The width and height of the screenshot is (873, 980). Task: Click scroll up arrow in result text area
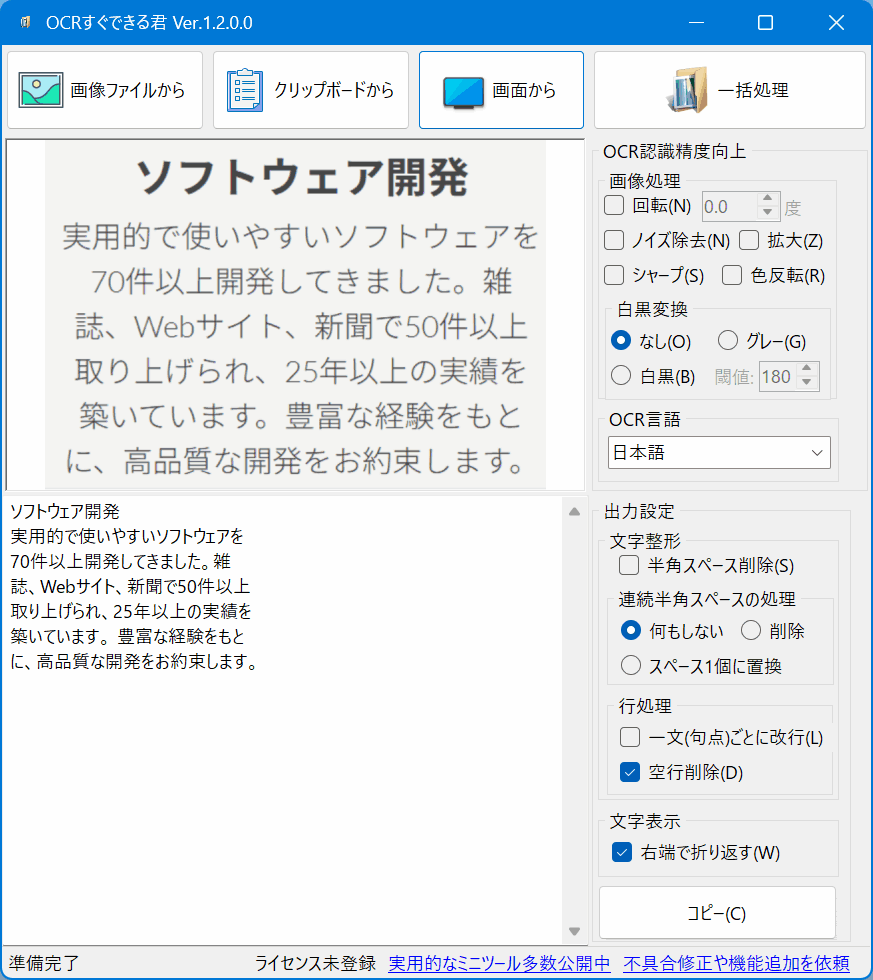pyautogui.click(x=575, y=512)
